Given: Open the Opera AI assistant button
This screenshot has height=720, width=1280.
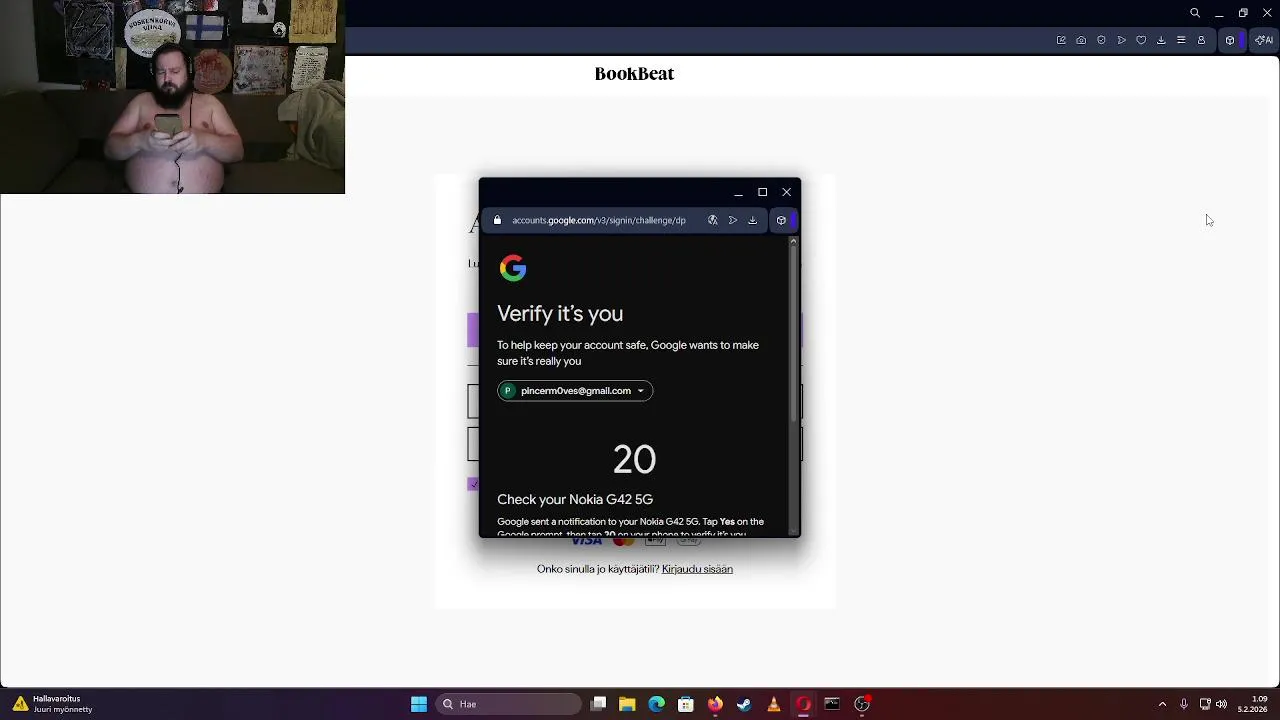Looking at the screenshot, I should tap(1264, 40).
